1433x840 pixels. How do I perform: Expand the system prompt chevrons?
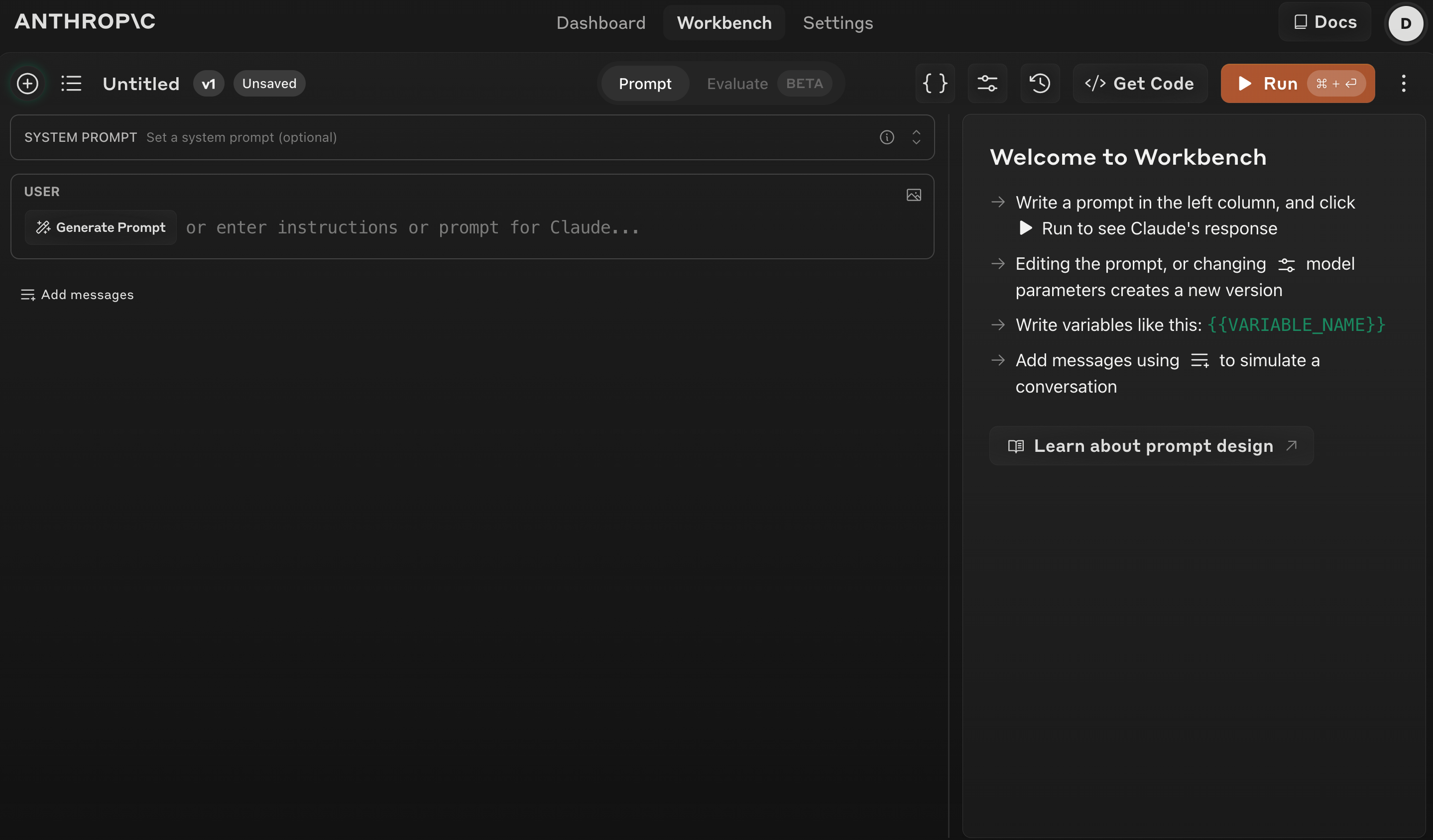click(x=916, y=137)
